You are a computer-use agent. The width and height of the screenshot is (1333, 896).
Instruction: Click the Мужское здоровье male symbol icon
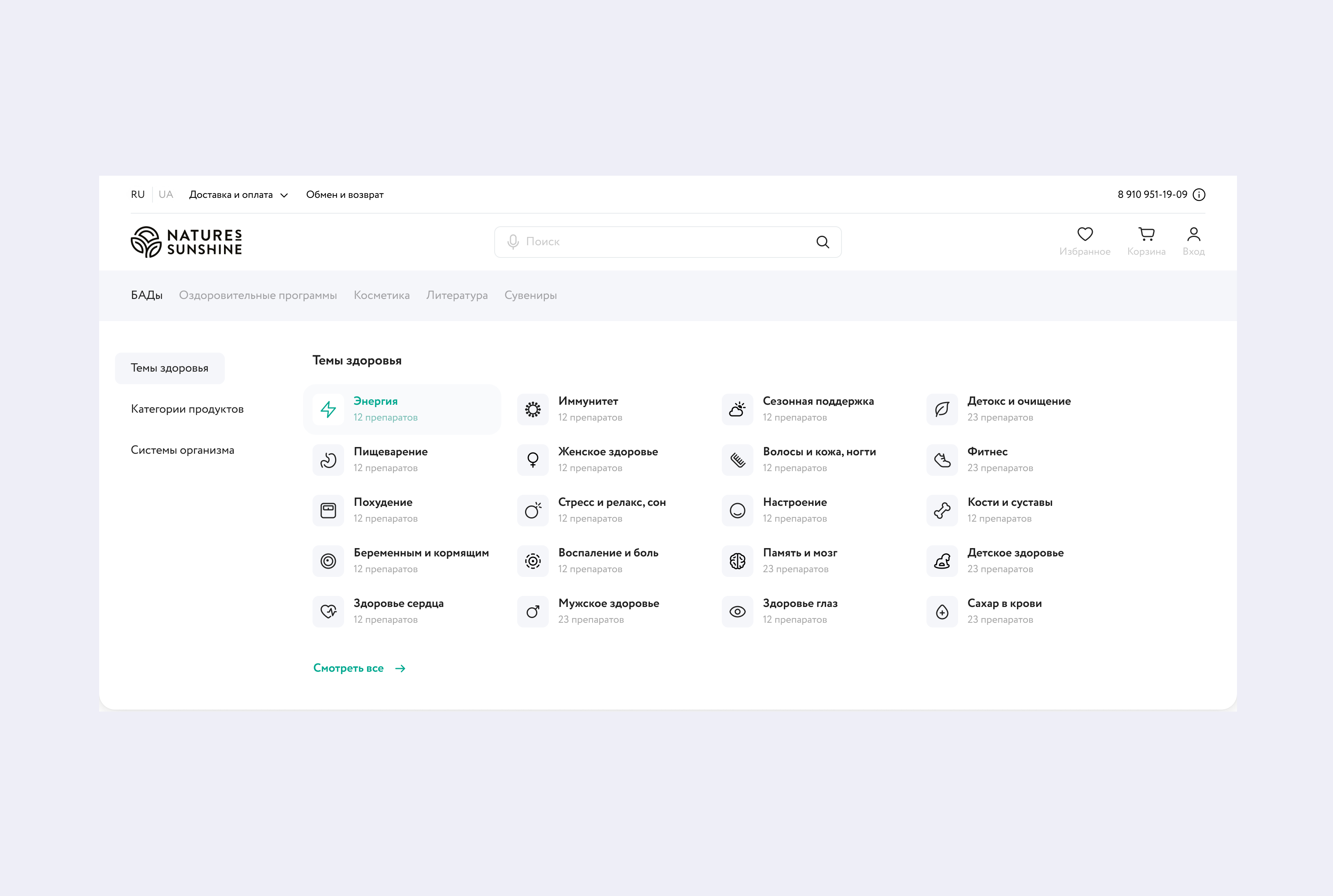pos(533,611)
